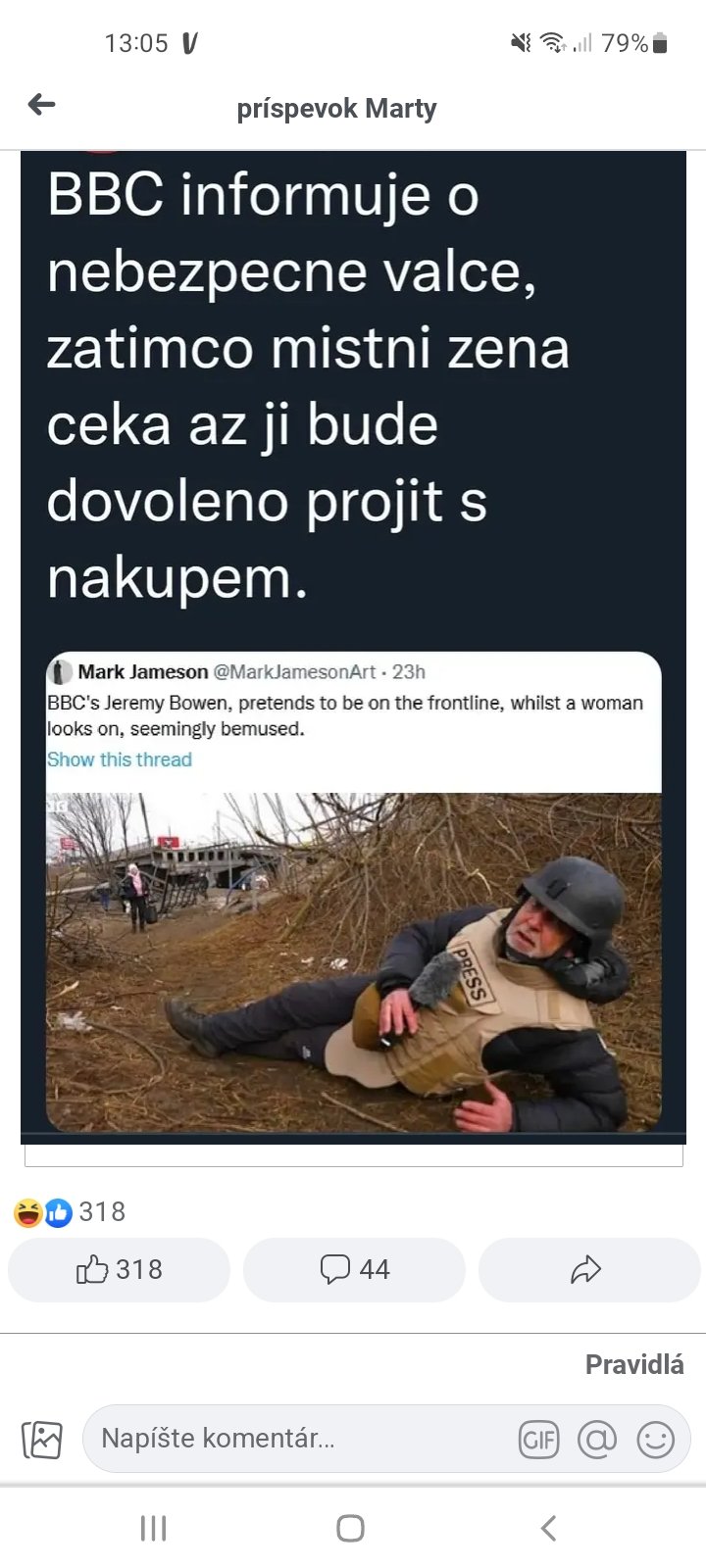This screenshot has width=706, height=1568.
Task: Tap Android home navigation button
Action: pos(350,1528)
